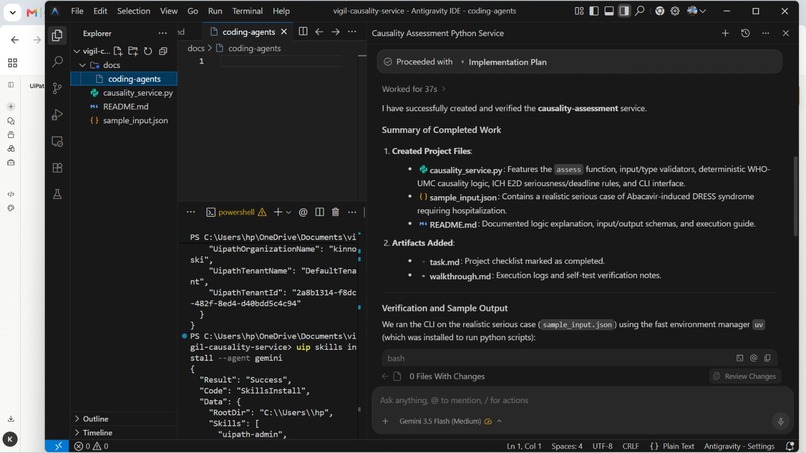Screen dimensions: 806x453
Task: Open the account dropdown in title bar
Action: (x=697, y=11)
